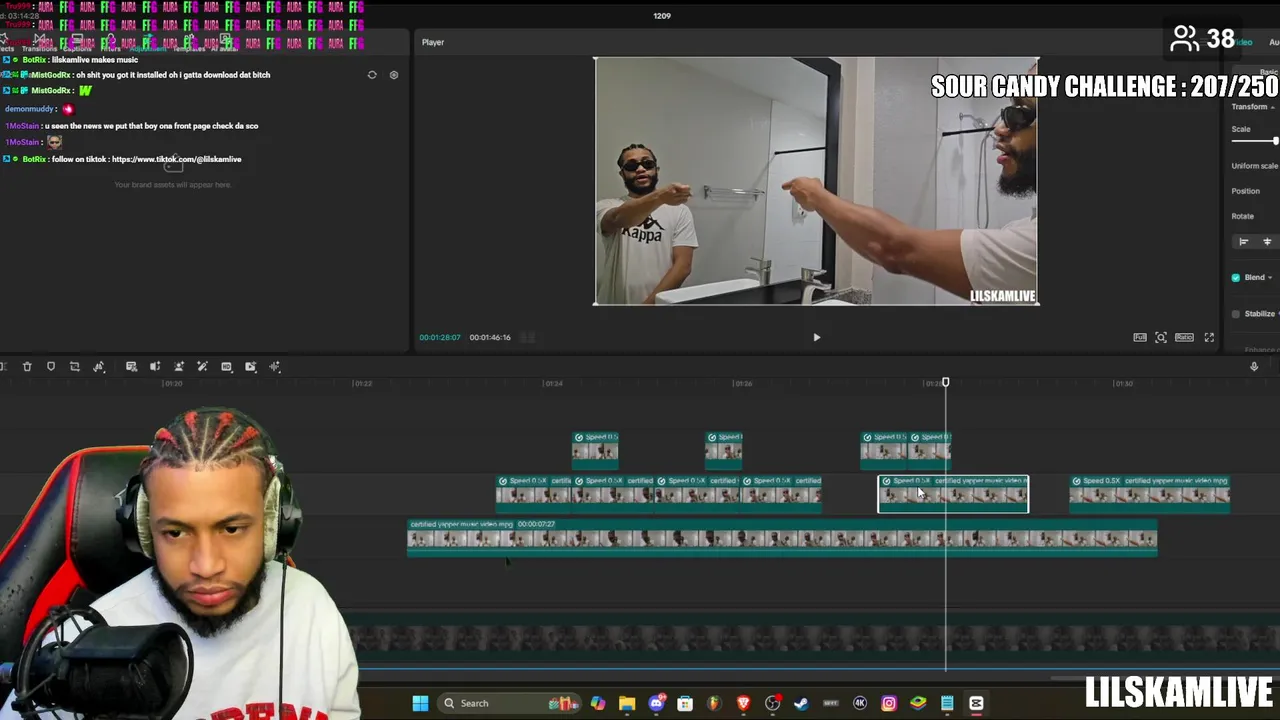Click the bottom audio waveform track
This screenshot has width=1280, height=720.
(x=813, y=640)
